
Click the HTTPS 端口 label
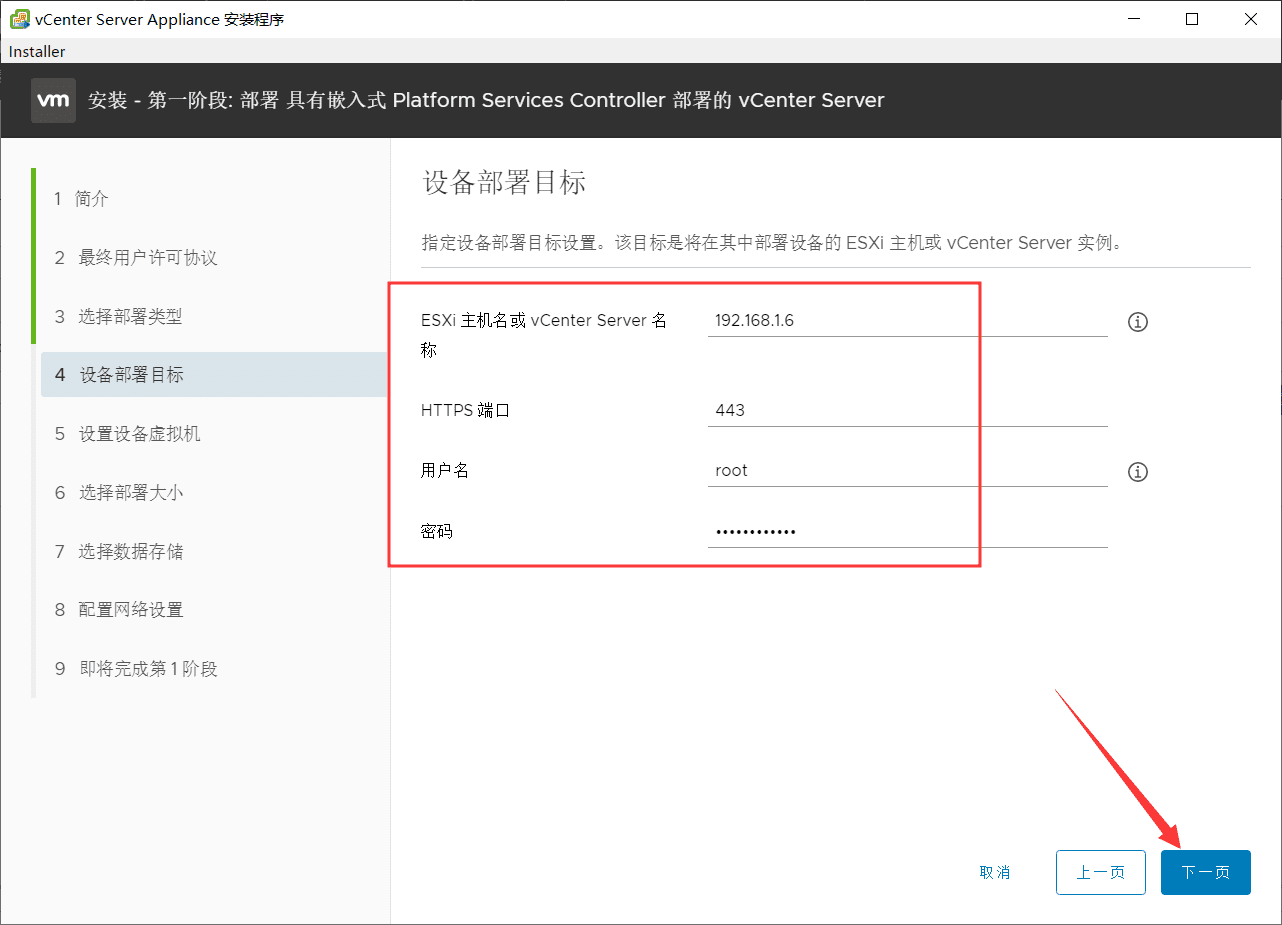pos(466,410)
